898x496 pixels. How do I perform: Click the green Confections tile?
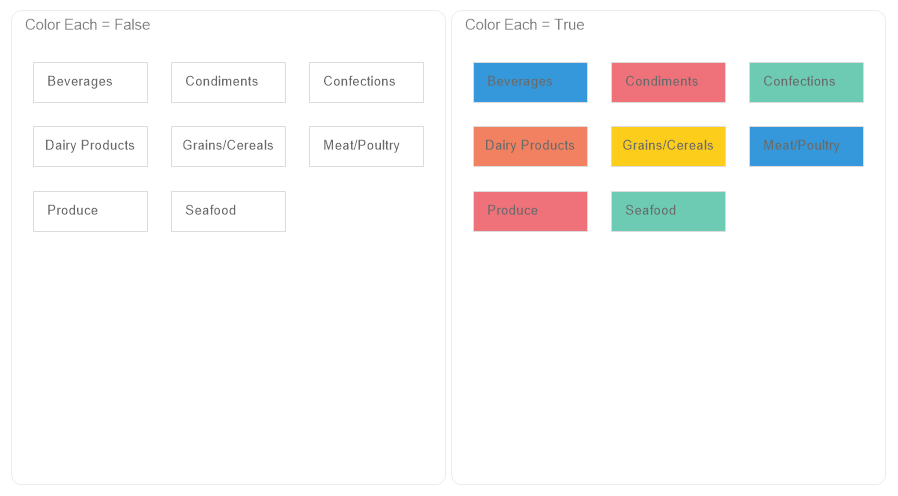pos(806,82)
